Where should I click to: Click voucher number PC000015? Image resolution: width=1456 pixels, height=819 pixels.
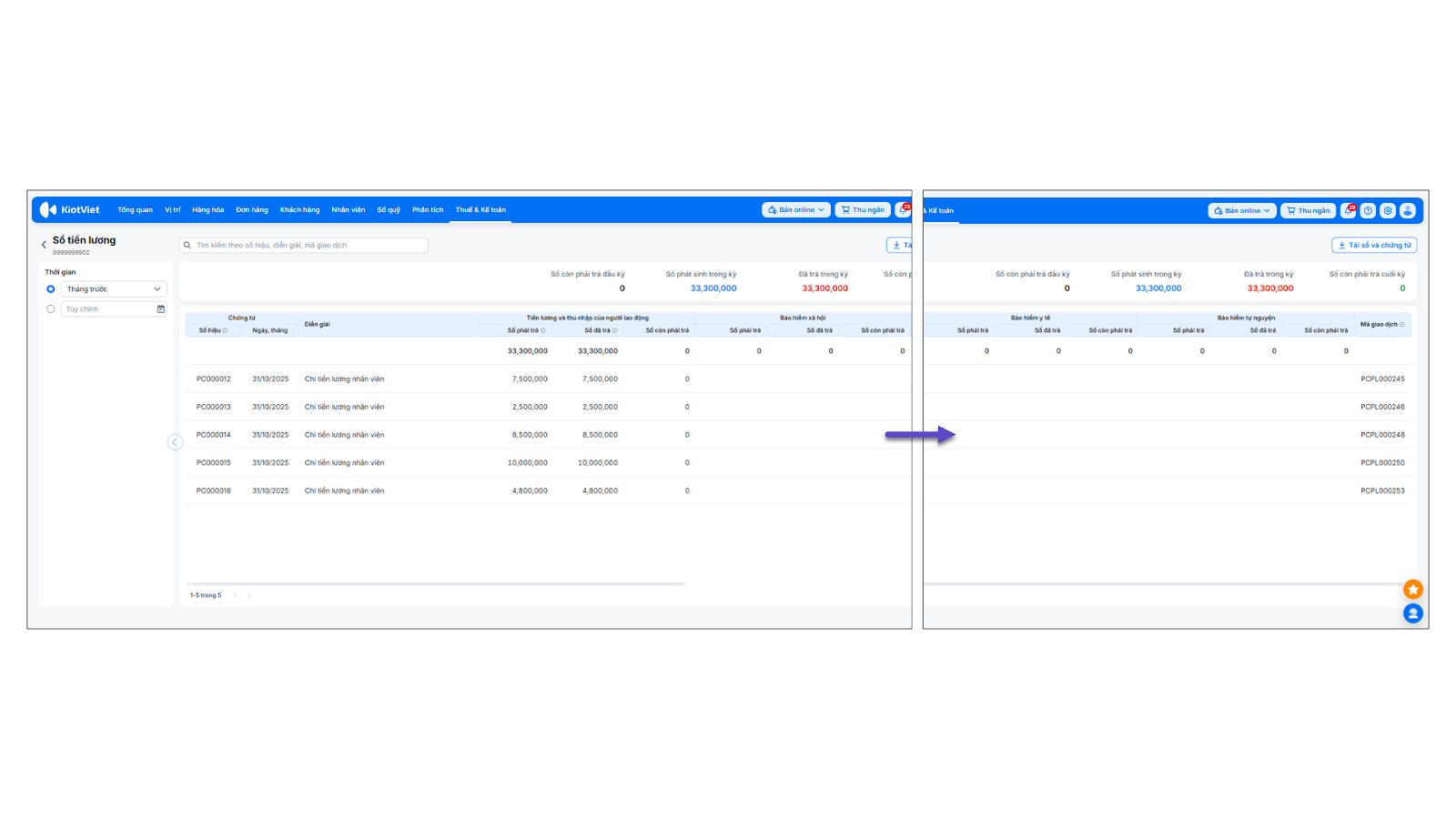pyautogui.click(x=214, y=463)
